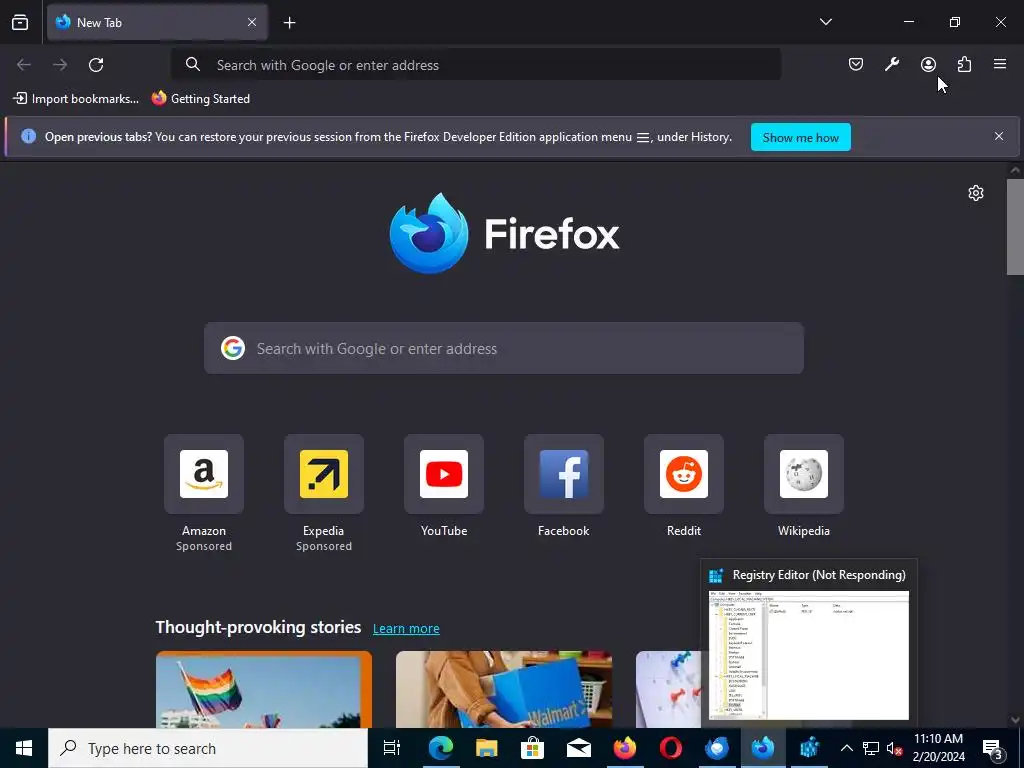Viewport: 1024px width, 768px height.
Task: Open the network tray icon
Action: (871, 748)
